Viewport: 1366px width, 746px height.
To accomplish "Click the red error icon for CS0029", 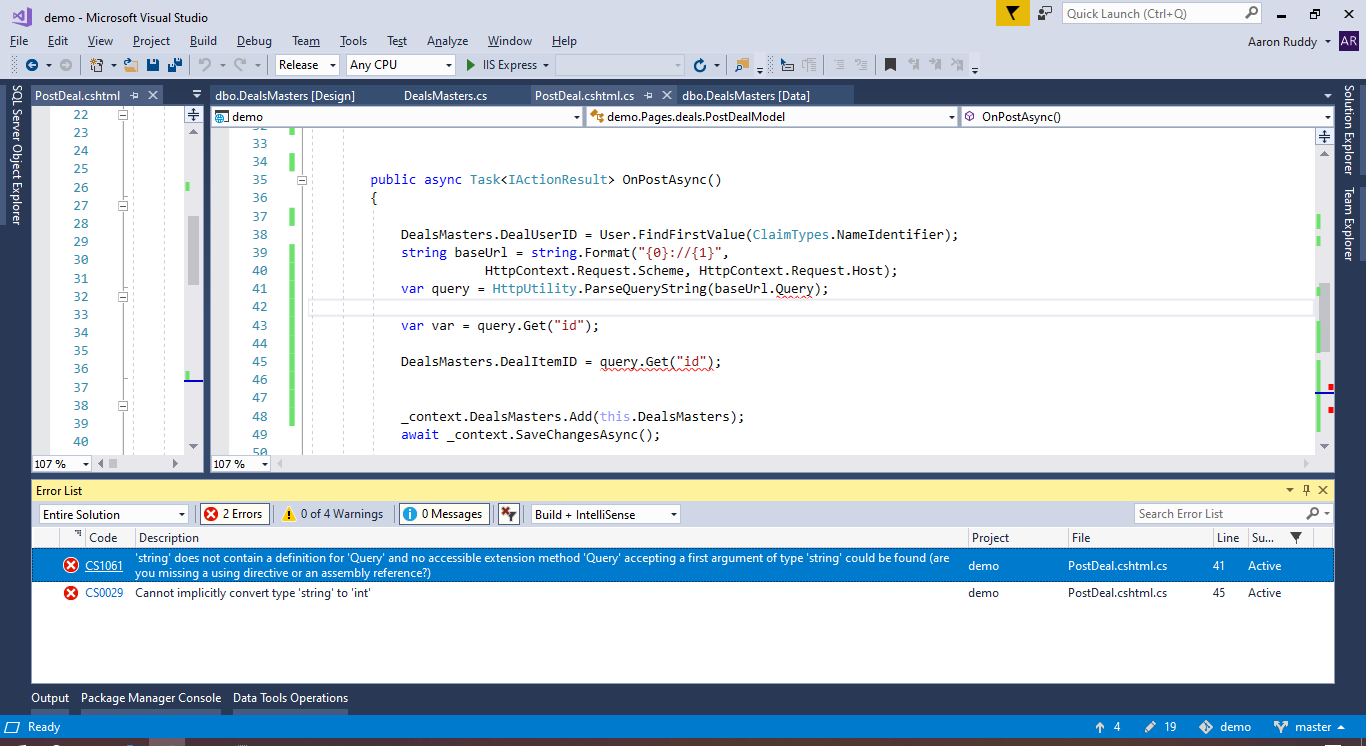I will coord(71,593).
